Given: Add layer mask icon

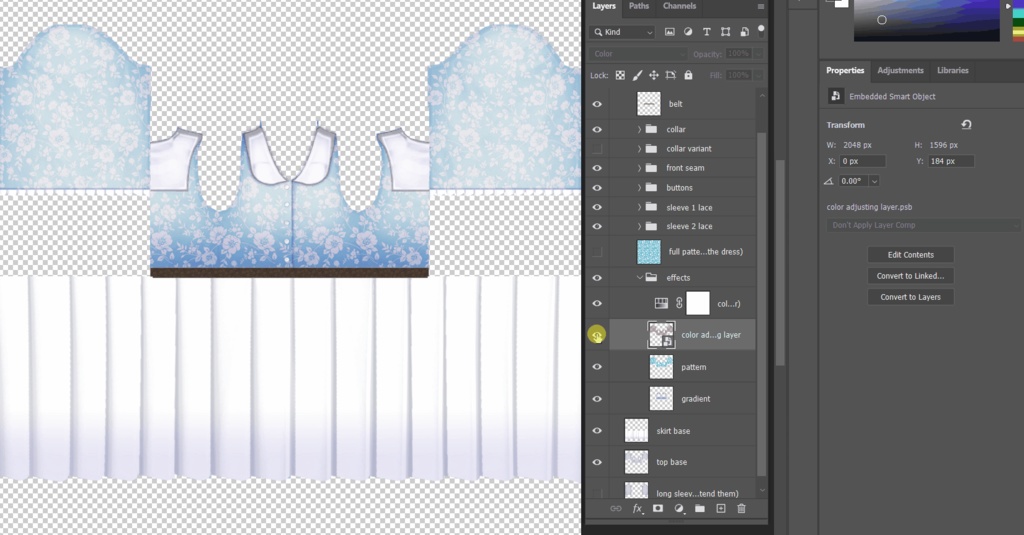Looking at the screenshot, I should pyautogui.click(x=658, y=508).
